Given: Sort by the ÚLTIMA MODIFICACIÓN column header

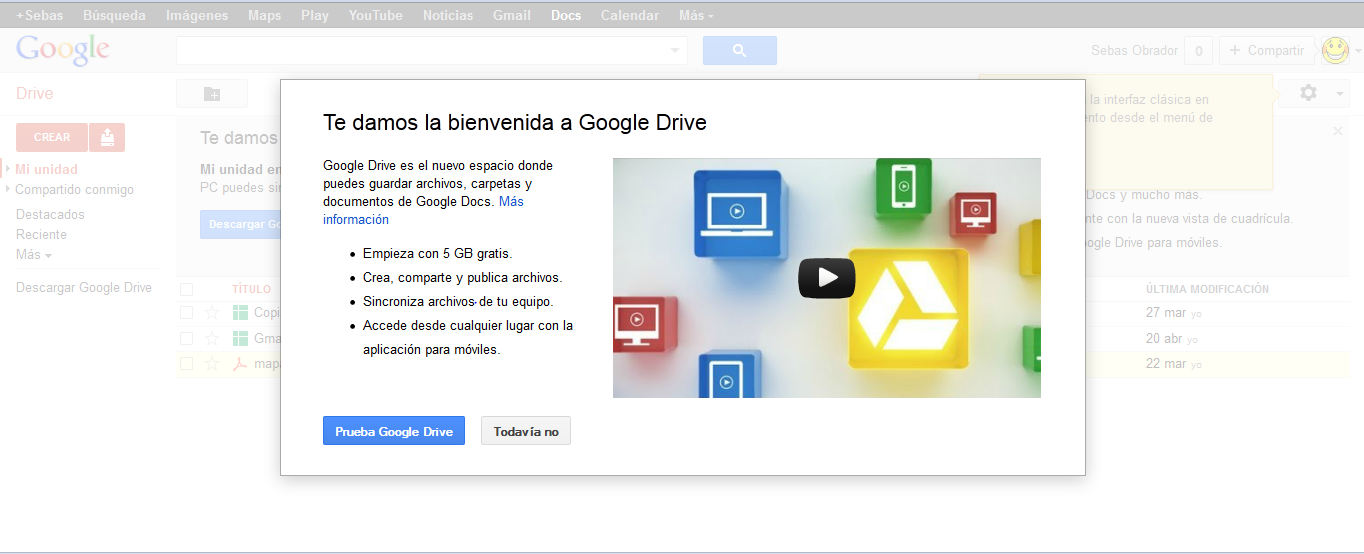Looking at the screenshot, I should (1207, 289).
